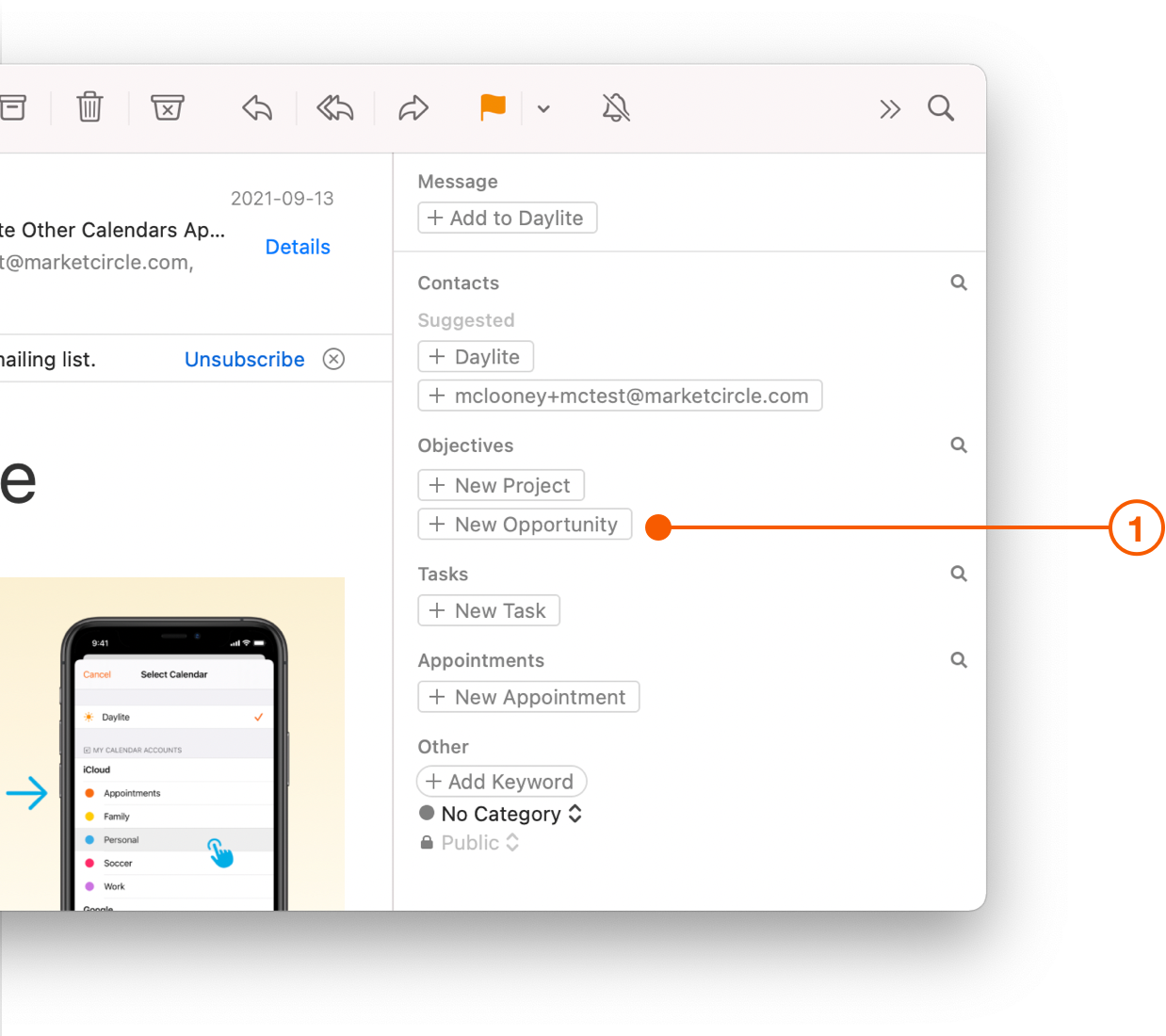Click the Unsubscribe link
The image size is (1166, 1036).
(245, 360)
